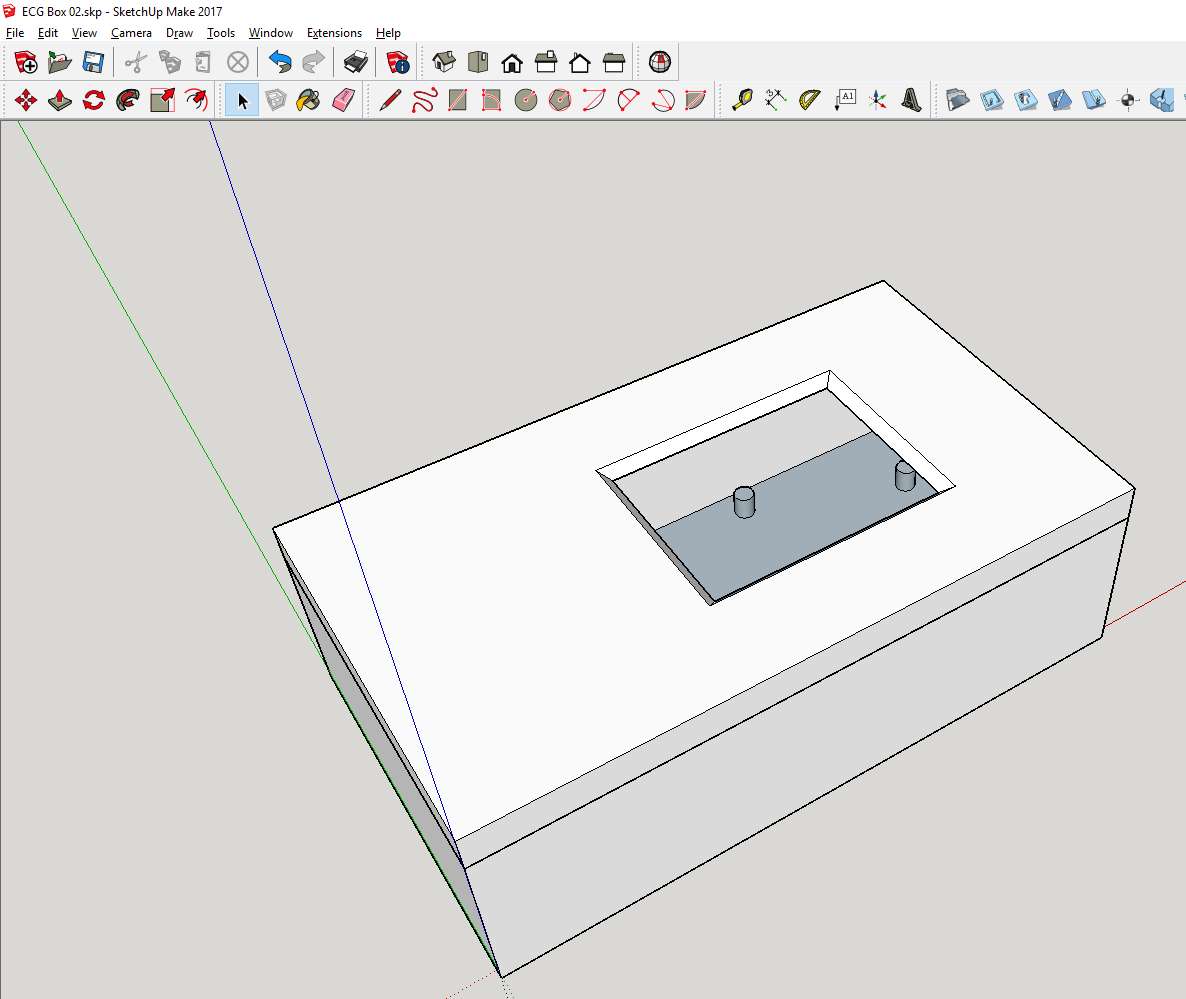Select the Circle tool
The height and width of the screenshot is (999, 1186).
coord(525,99)
